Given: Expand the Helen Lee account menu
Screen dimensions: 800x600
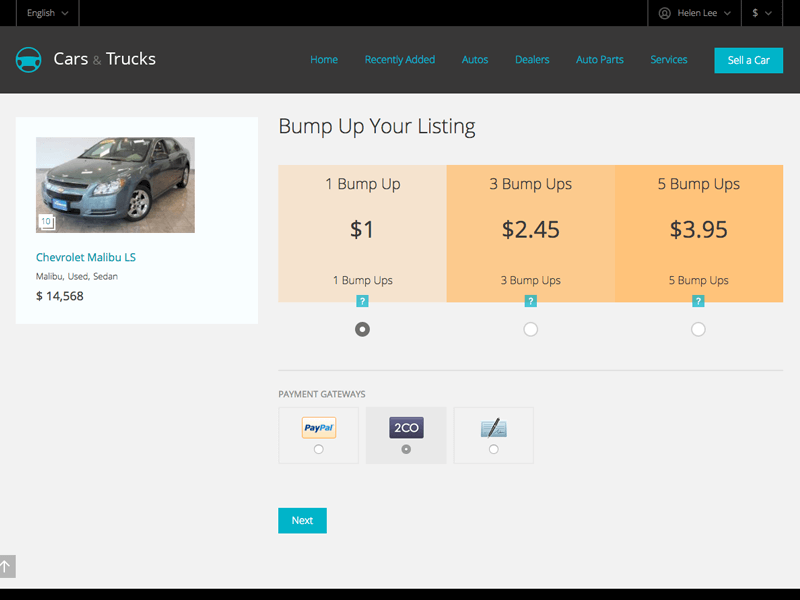Looking at the screenshot, I should pos(694,13).
